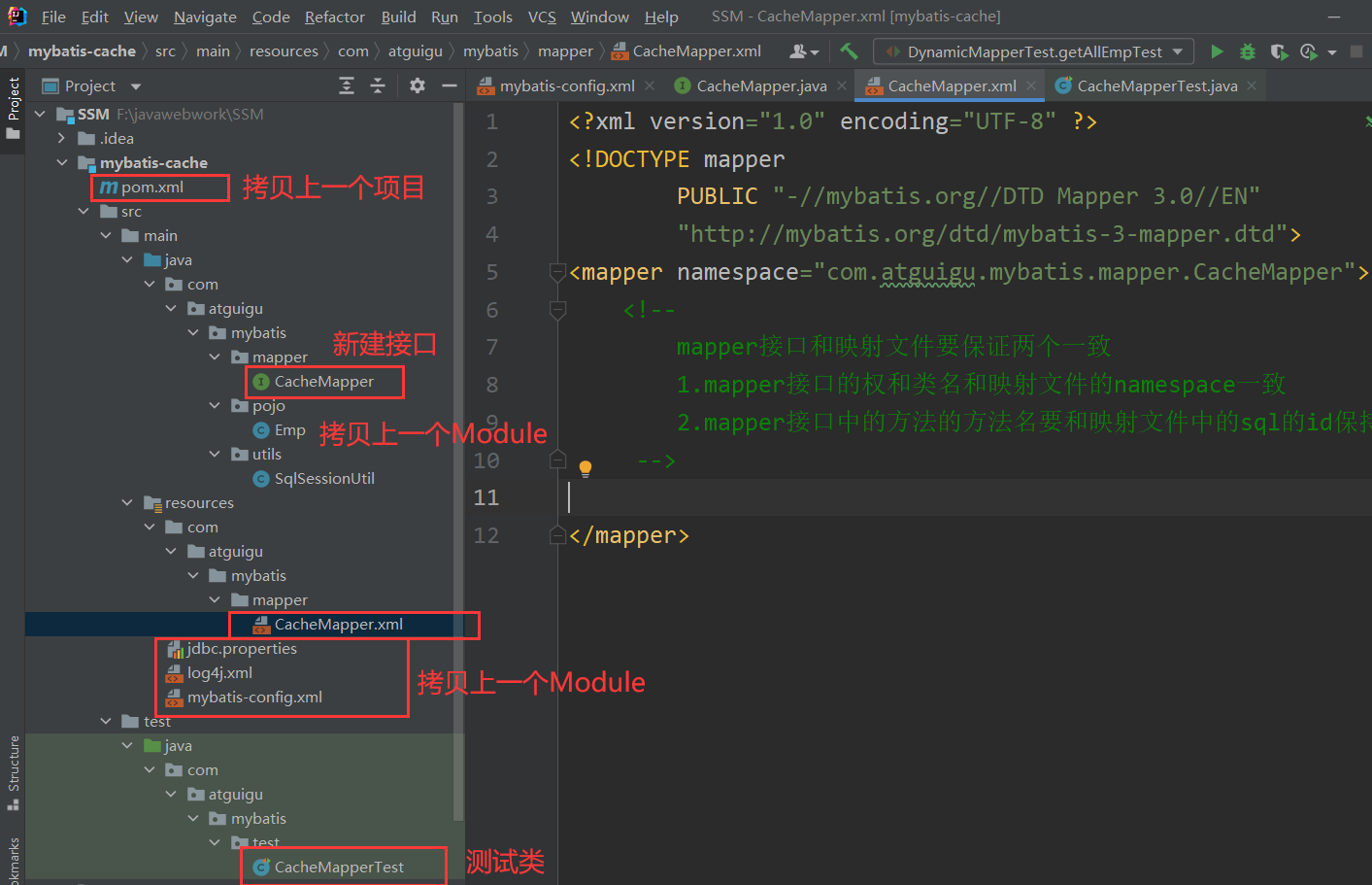Collapse the test folder node
Viewport: 1372px width, 885px height.
pos(106,722)
